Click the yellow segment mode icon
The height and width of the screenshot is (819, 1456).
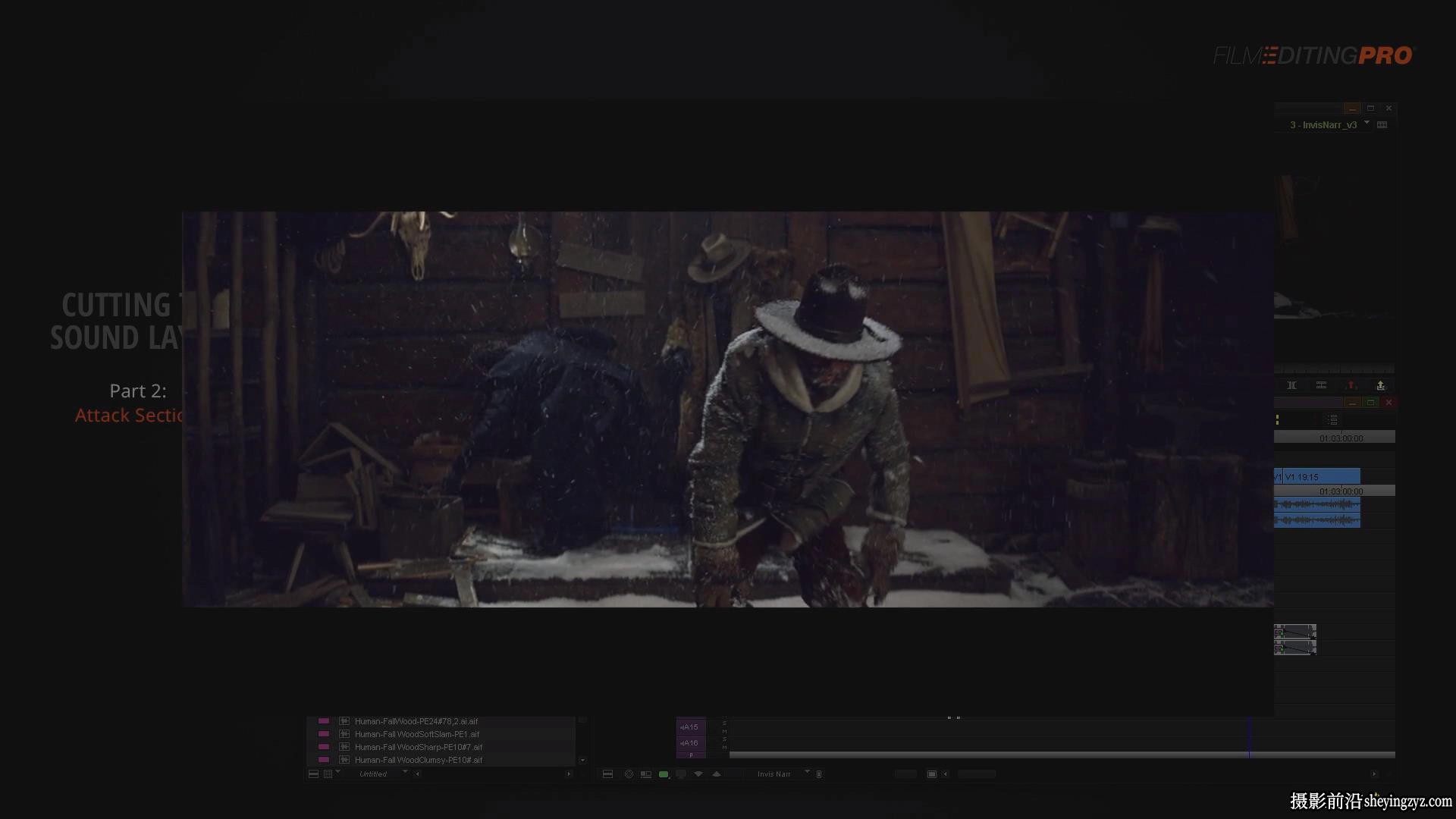click(x=1278, y=419)
